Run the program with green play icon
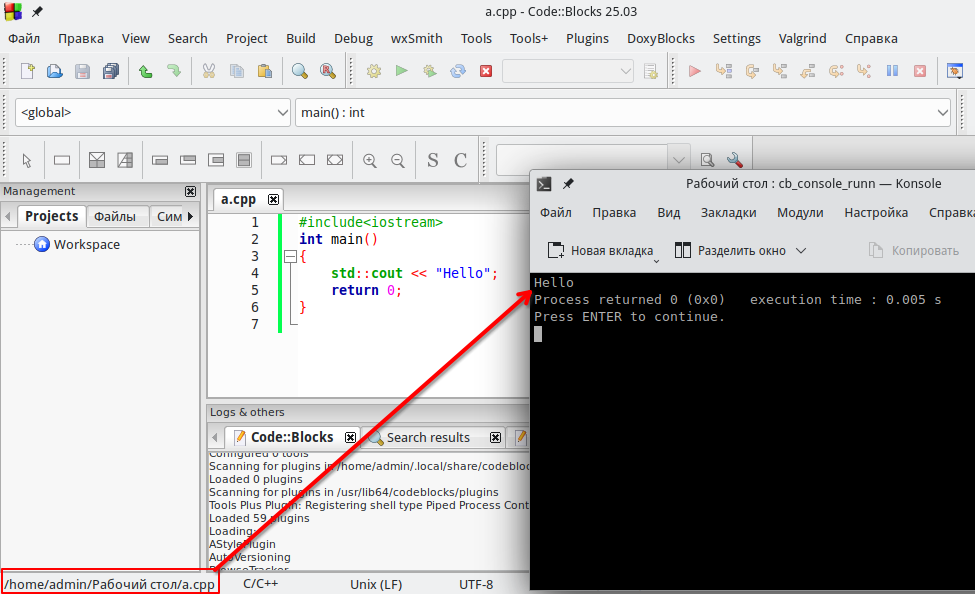This screenshot has width=975, height=594. [x=401, y=71]
